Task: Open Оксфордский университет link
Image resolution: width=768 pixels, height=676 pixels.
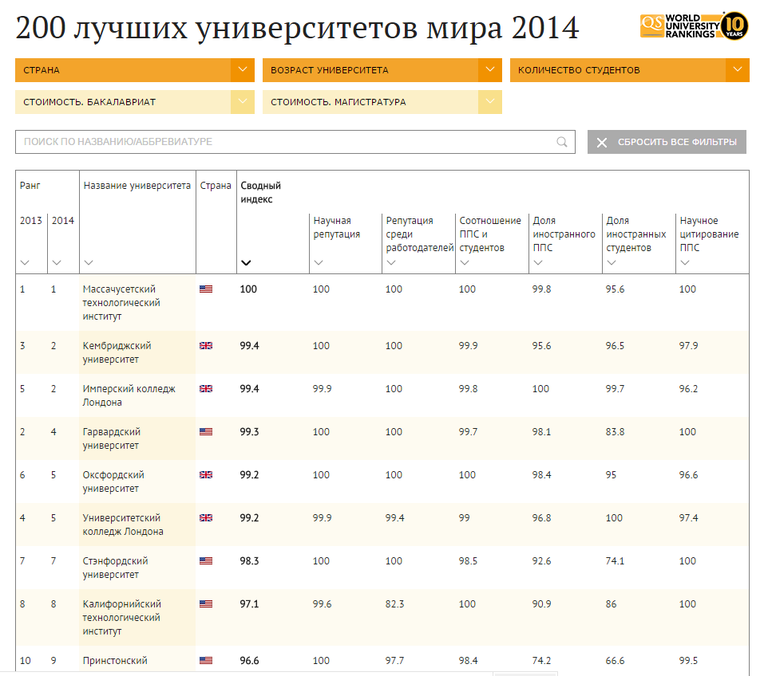Action: pyautogui.click(x=113, y=482)
